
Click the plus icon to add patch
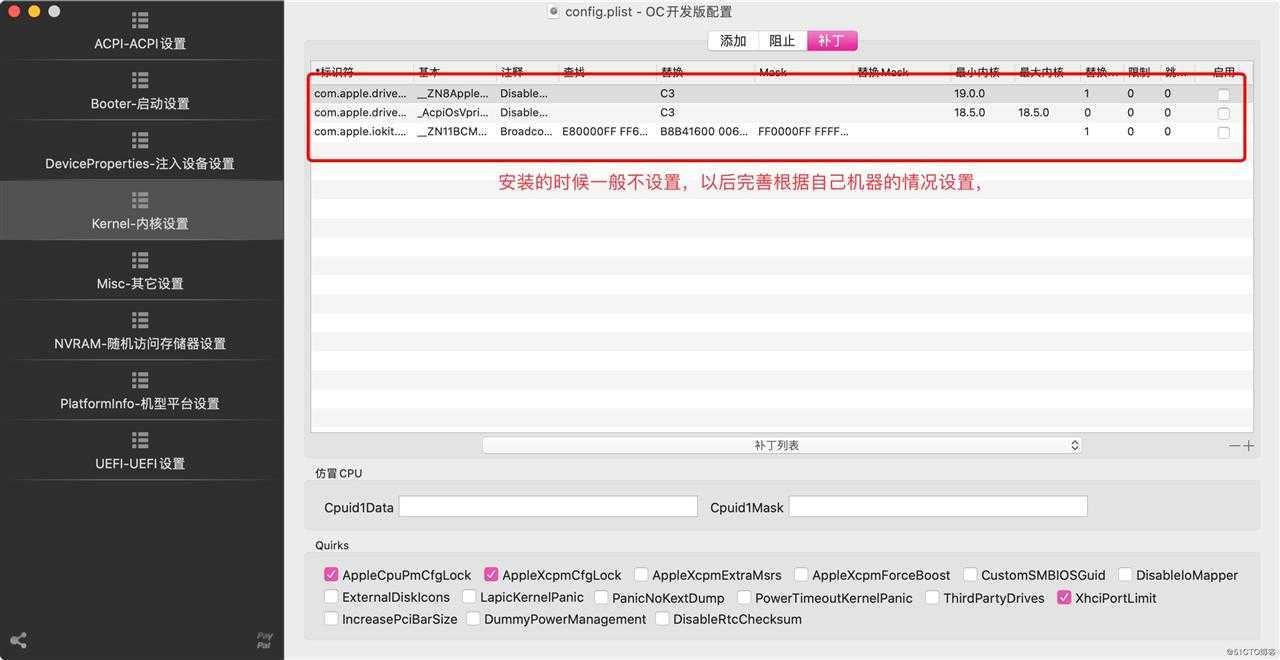pyautogui.click(x=1248, y=446)
